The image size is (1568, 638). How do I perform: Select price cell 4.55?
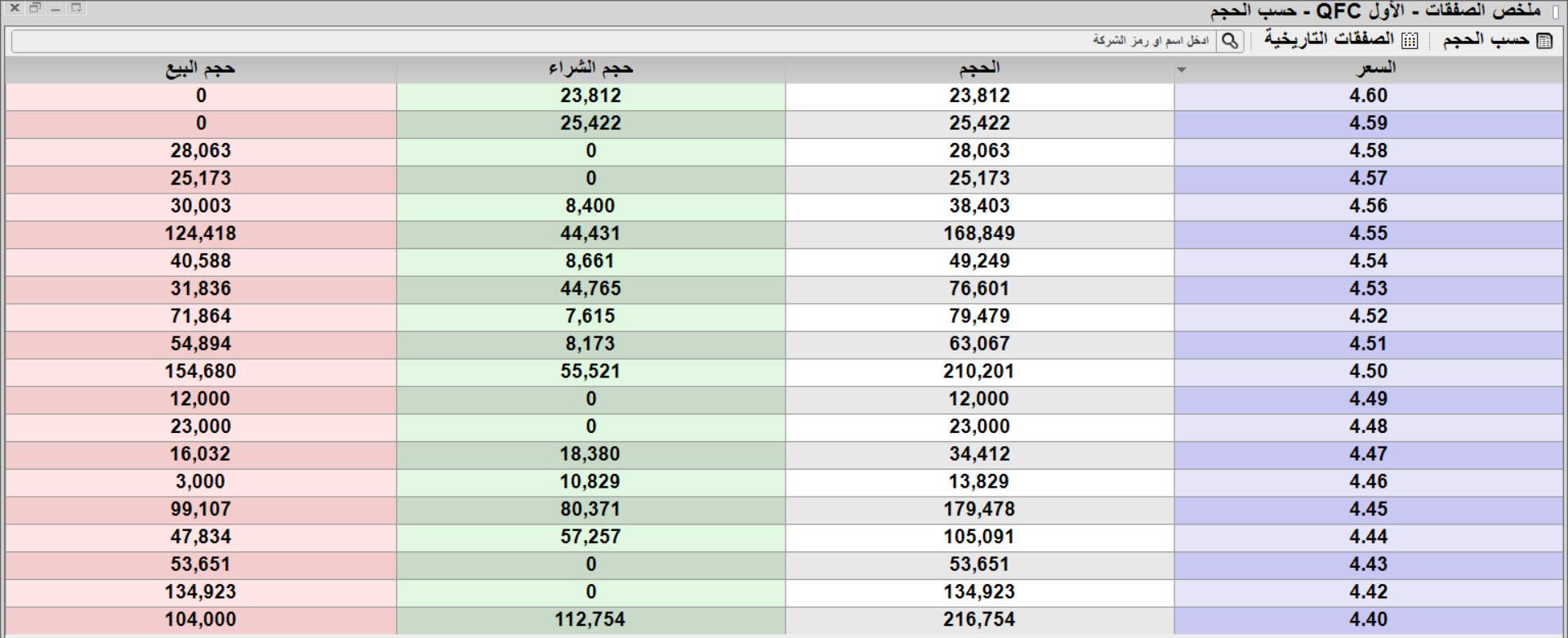click(1369, 234)
